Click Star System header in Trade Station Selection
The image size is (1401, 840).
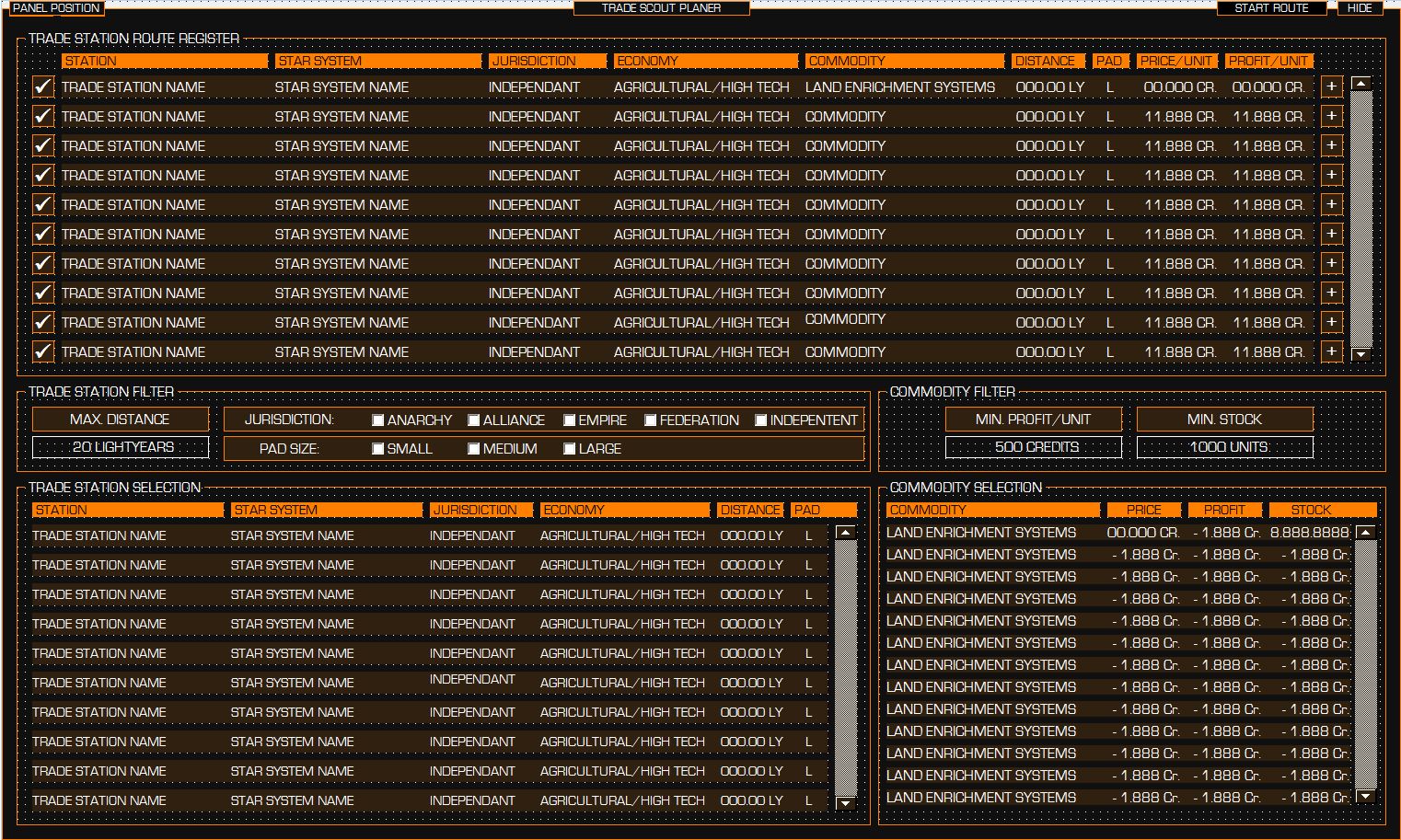327,510
